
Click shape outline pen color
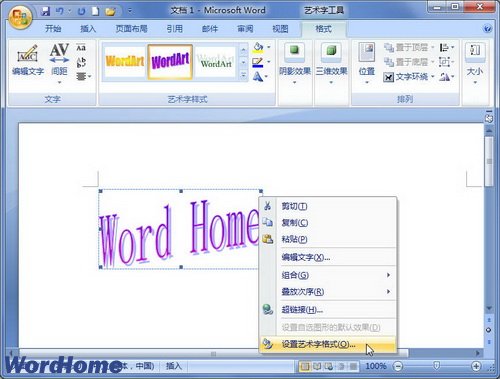(x=258, y=62)
